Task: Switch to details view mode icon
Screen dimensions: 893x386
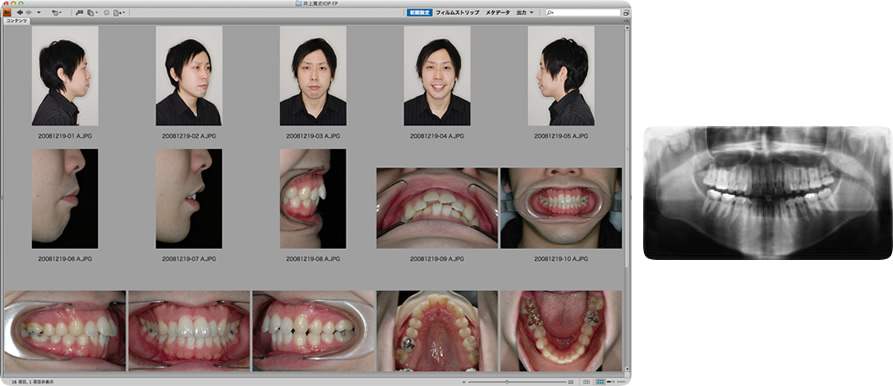Action: (611, 381)
